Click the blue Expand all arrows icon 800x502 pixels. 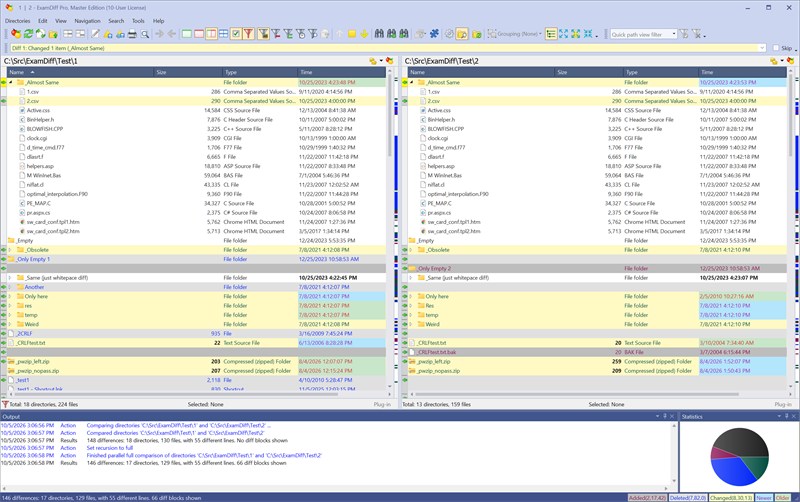563,34
